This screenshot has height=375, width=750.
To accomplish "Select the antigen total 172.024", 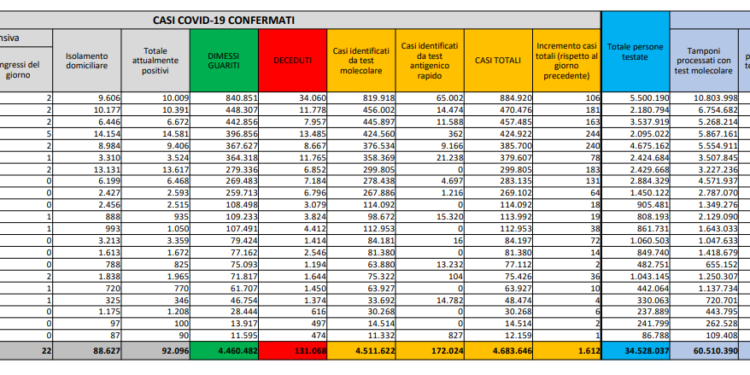I will coord(430,351).
